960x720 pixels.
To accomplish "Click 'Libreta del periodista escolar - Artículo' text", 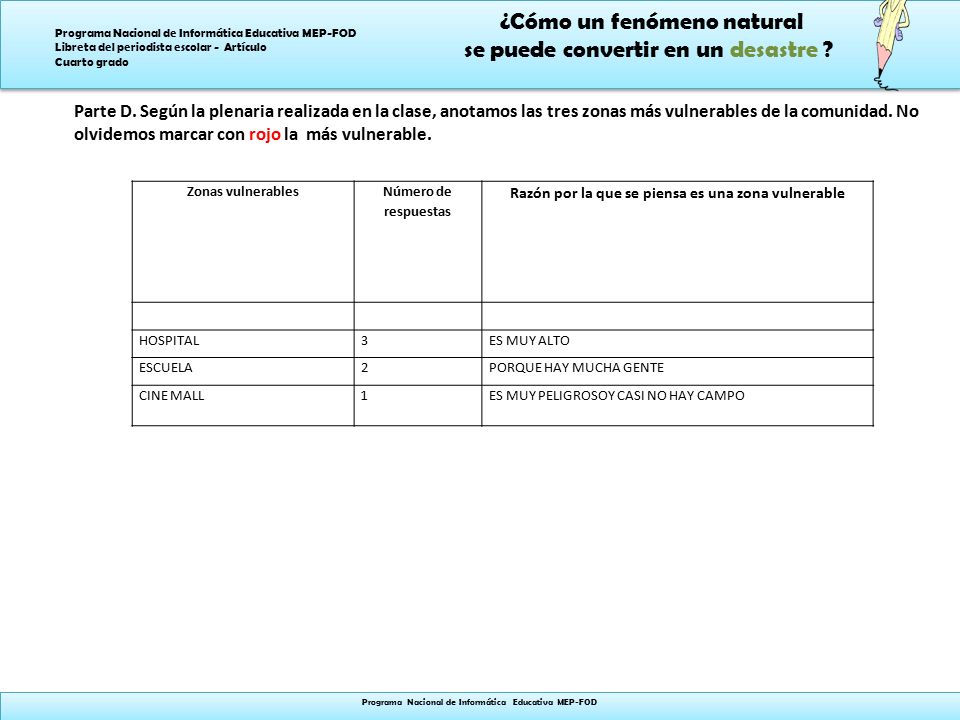I will click(x=160, y=47).
